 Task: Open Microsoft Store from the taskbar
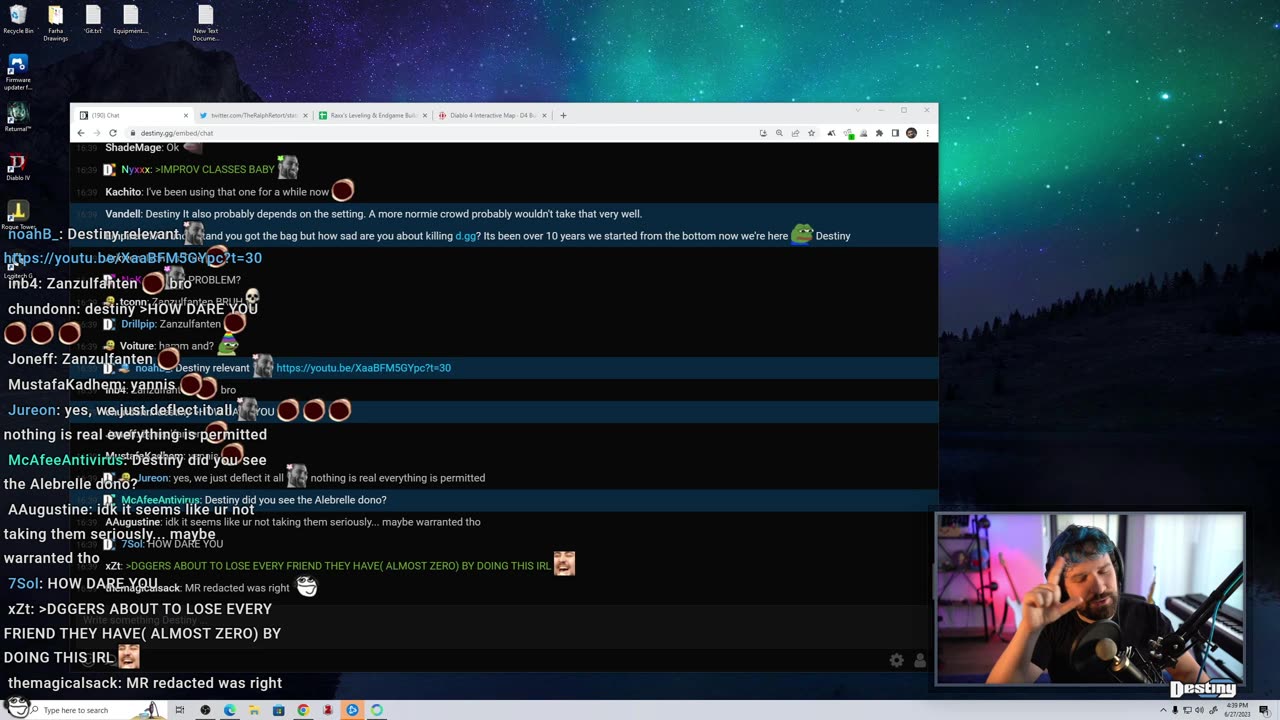278,710
